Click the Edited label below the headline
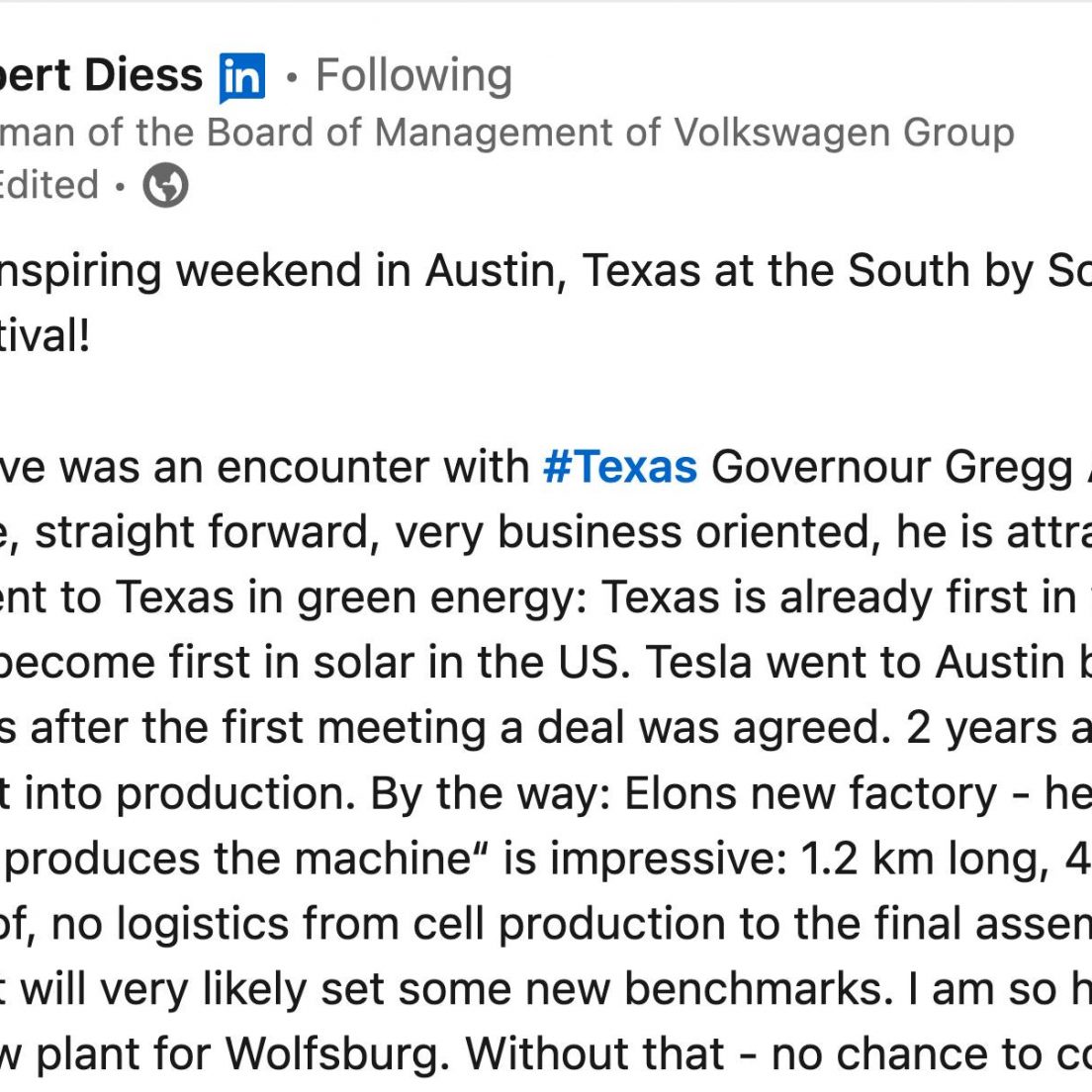 coord(48,185)
